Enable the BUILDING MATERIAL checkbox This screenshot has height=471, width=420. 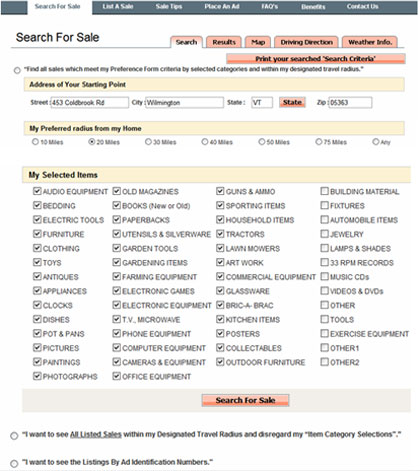324,191
